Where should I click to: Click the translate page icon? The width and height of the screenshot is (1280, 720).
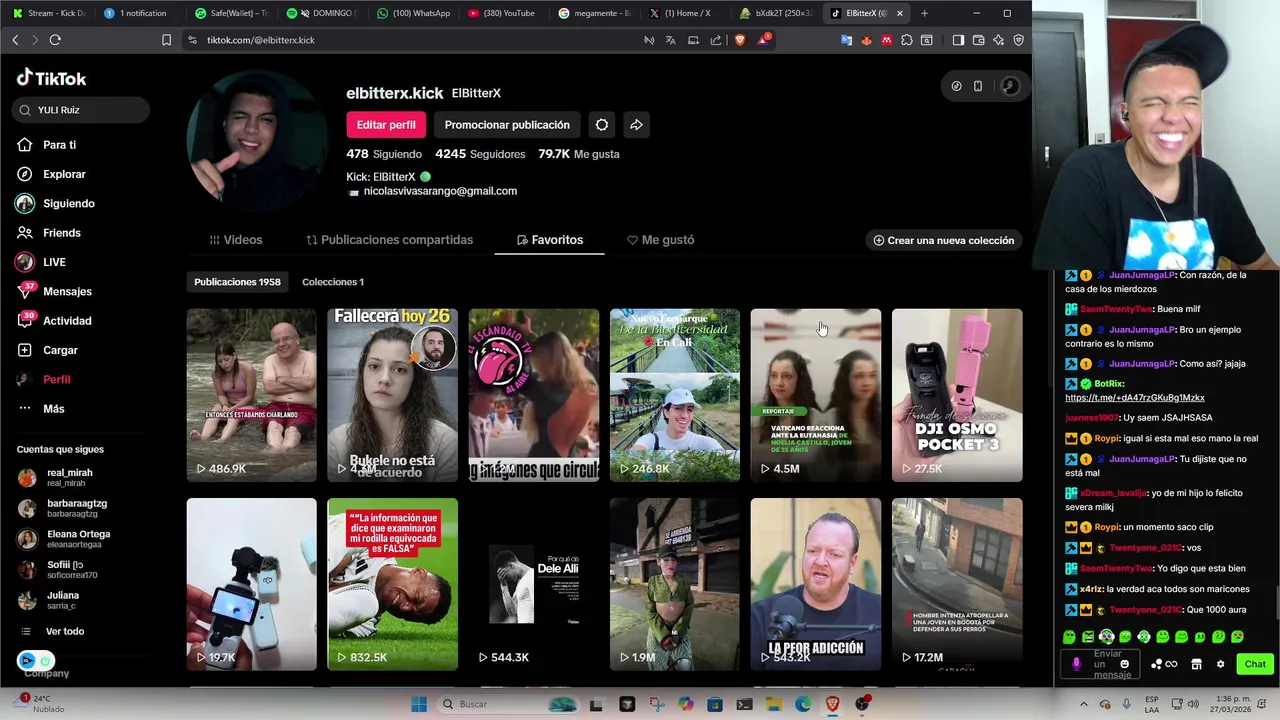(x=670, y=40)
